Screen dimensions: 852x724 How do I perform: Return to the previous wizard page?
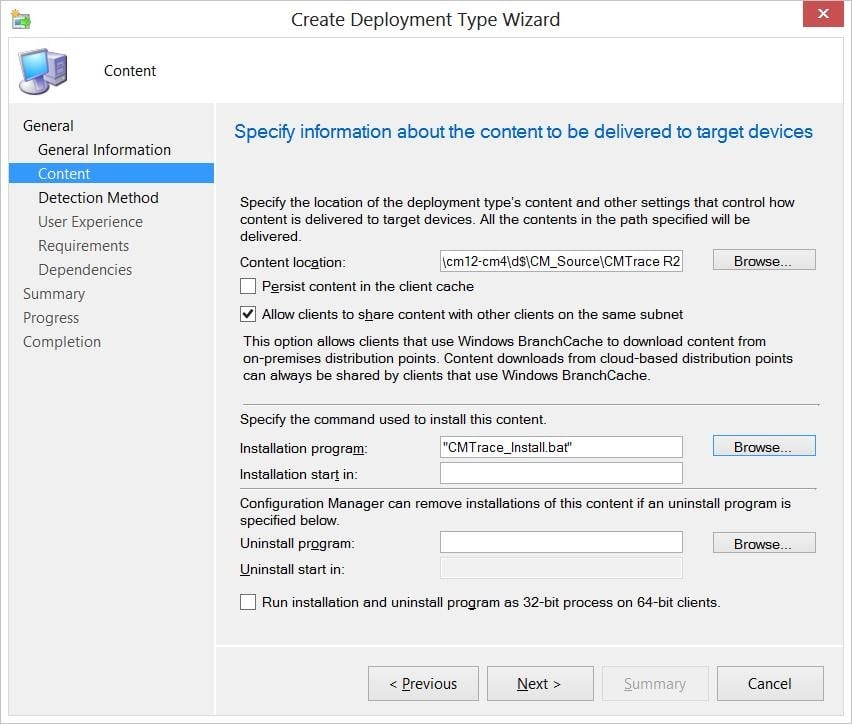(x=423, y=683)
